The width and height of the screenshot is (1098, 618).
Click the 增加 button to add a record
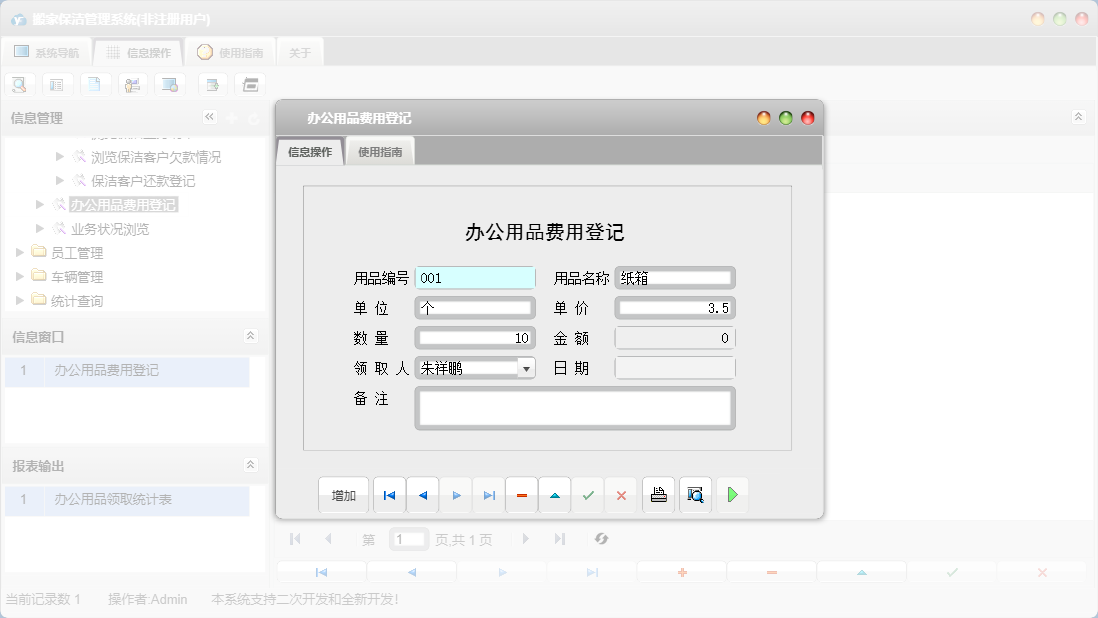point(343,495)
